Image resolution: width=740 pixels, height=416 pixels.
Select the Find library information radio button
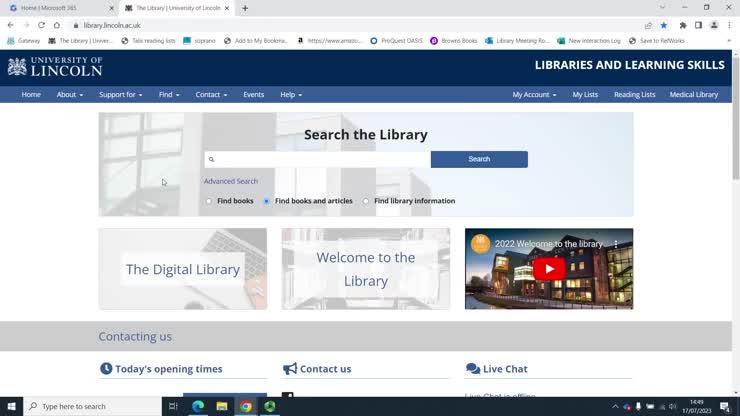(366, 201)
